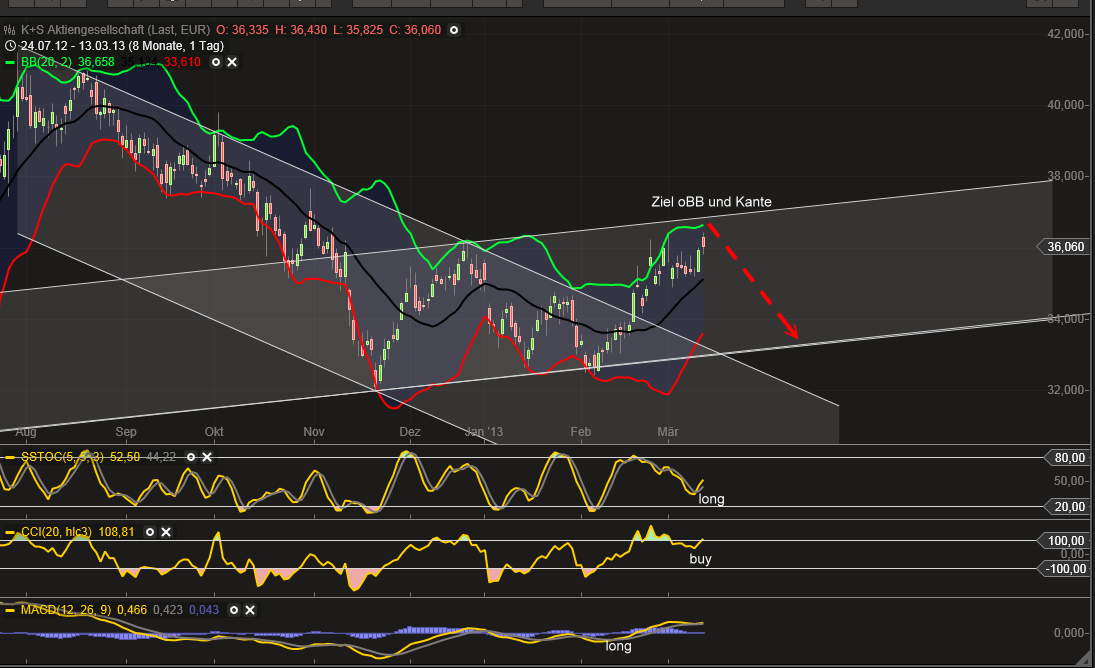This screenshot has width=1095, height=668.
Task: Click the 42,000 price axis label
Action: click(1066, 34)
